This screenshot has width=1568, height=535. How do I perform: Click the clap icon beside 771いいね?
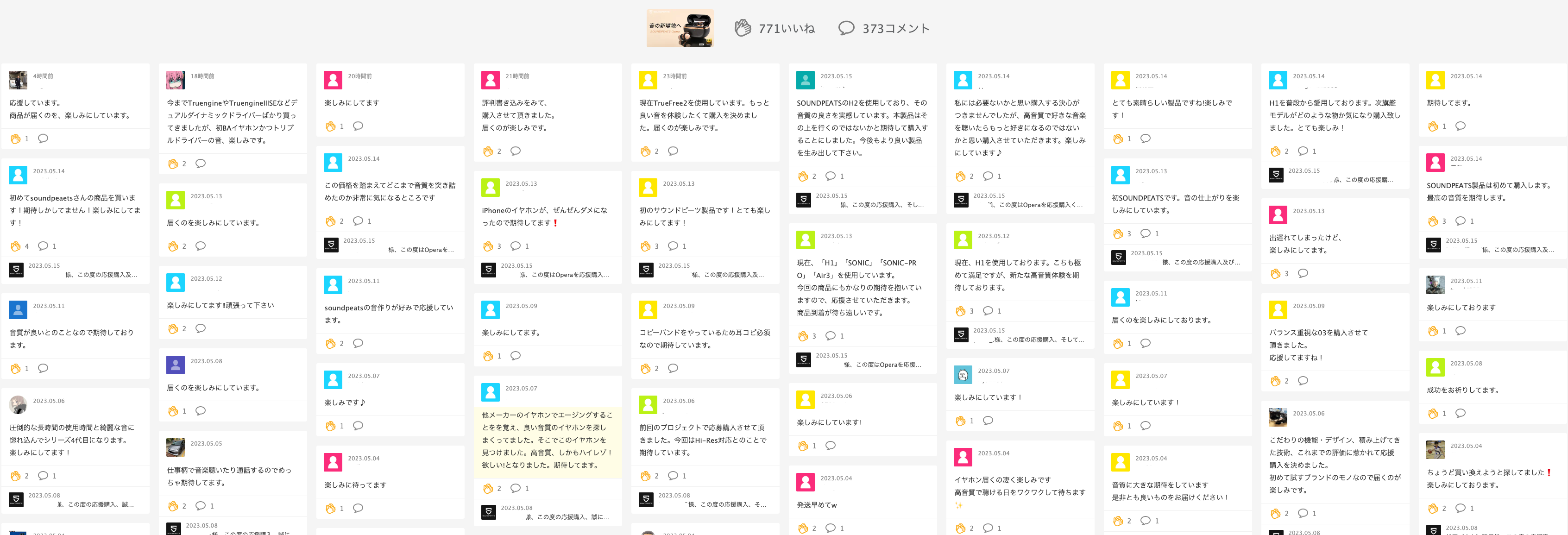click(x=743, y=28)
